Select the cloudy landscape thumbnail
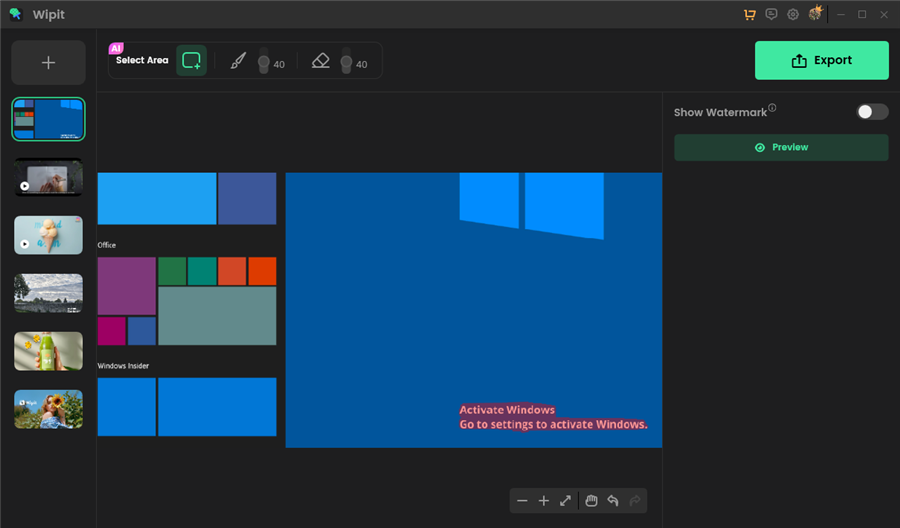Screen dimensions: 900x528 pos(48,293)
